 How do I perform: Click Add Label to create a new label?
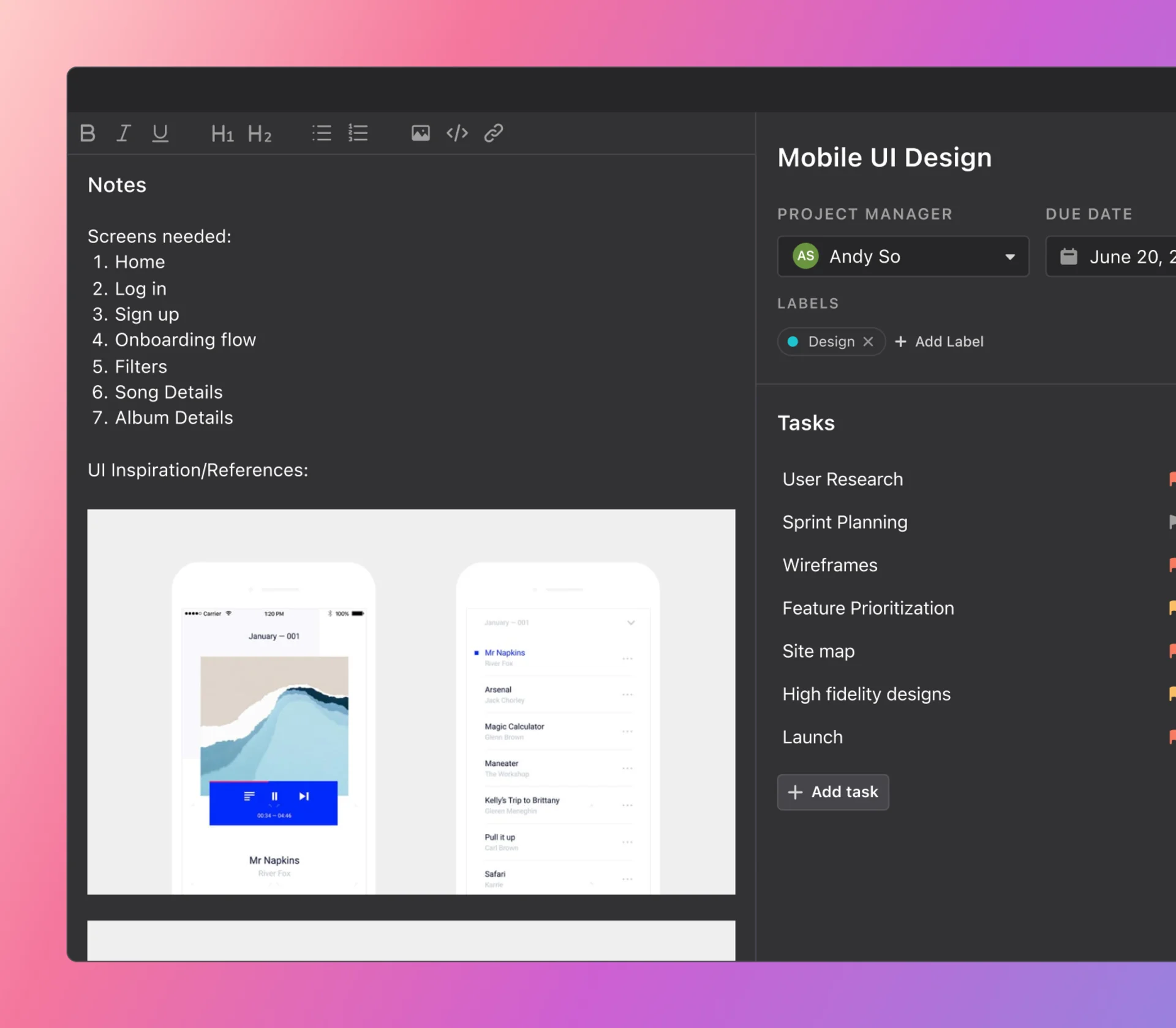point(939,341)
